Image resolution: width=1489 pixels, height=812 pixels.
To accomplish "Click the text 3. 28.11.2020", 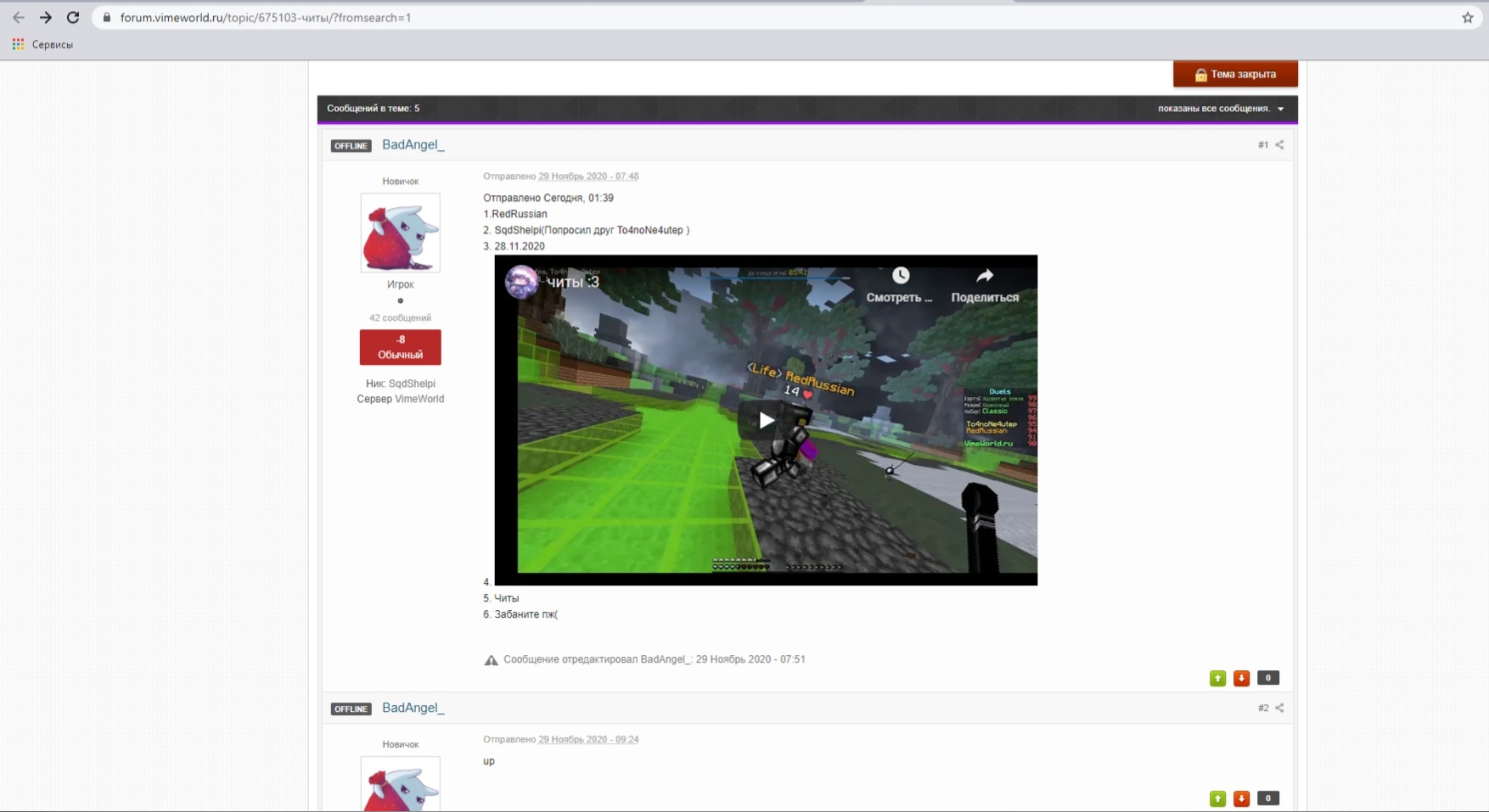I will click(x=514, y=246).
